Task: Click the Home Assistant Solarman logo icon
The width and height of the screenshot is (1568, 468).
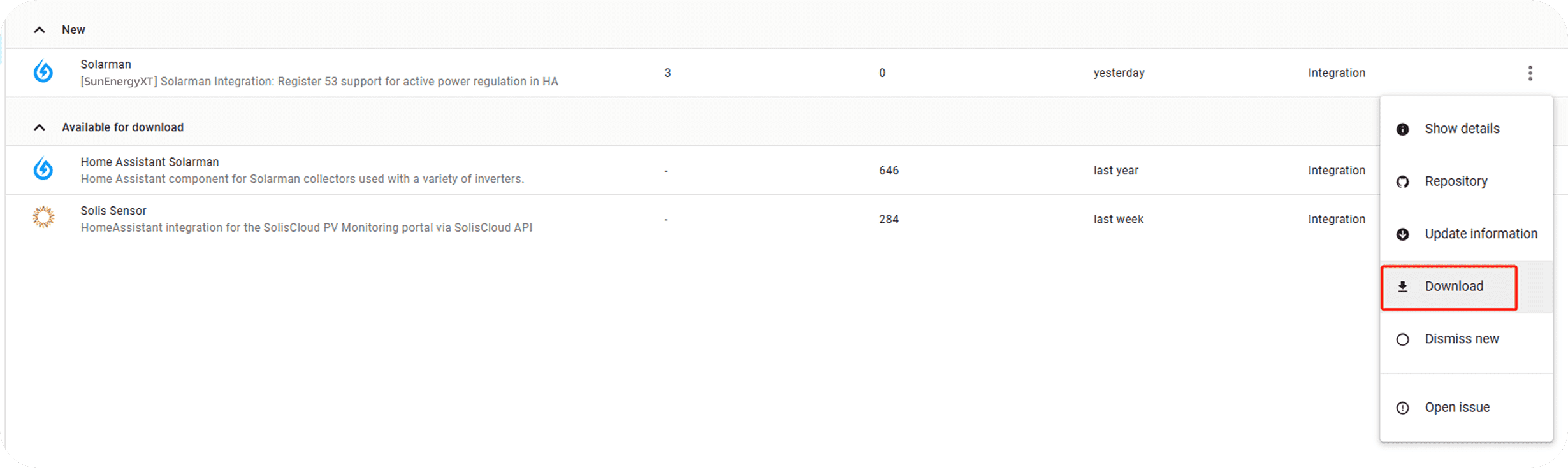Action: tap(43, 169)
